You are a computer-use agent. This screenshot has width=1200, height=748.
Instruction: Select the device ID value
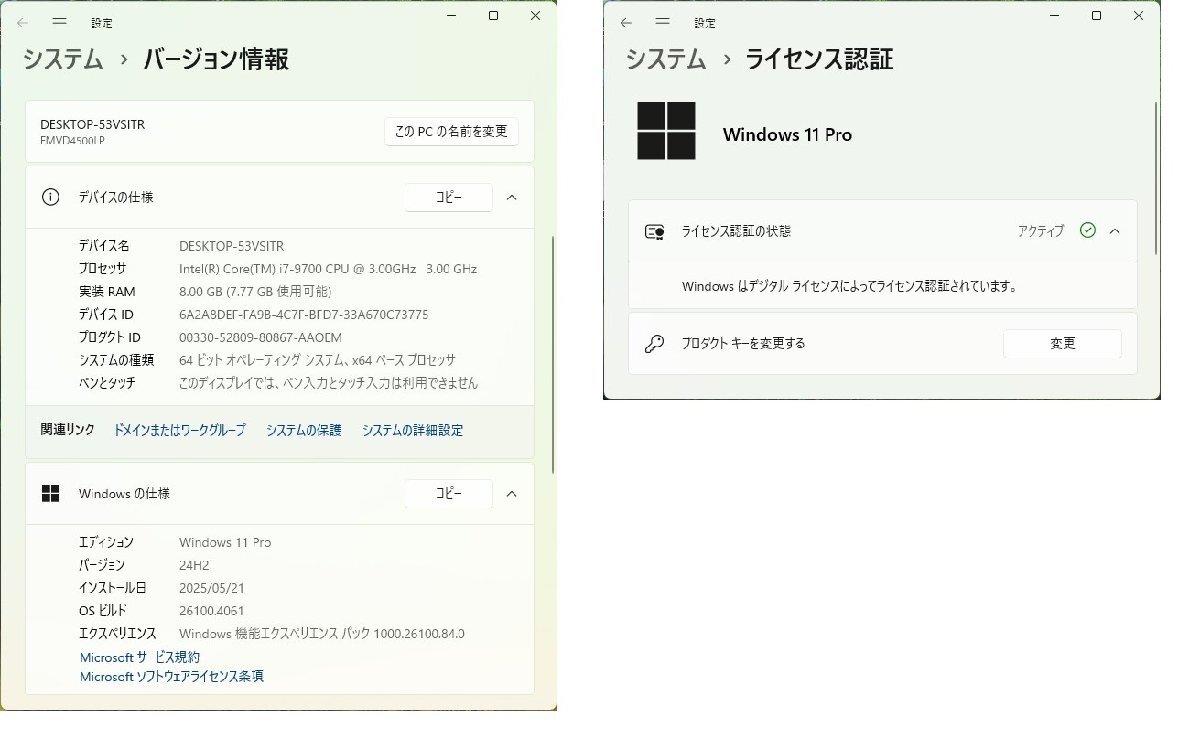303,314
